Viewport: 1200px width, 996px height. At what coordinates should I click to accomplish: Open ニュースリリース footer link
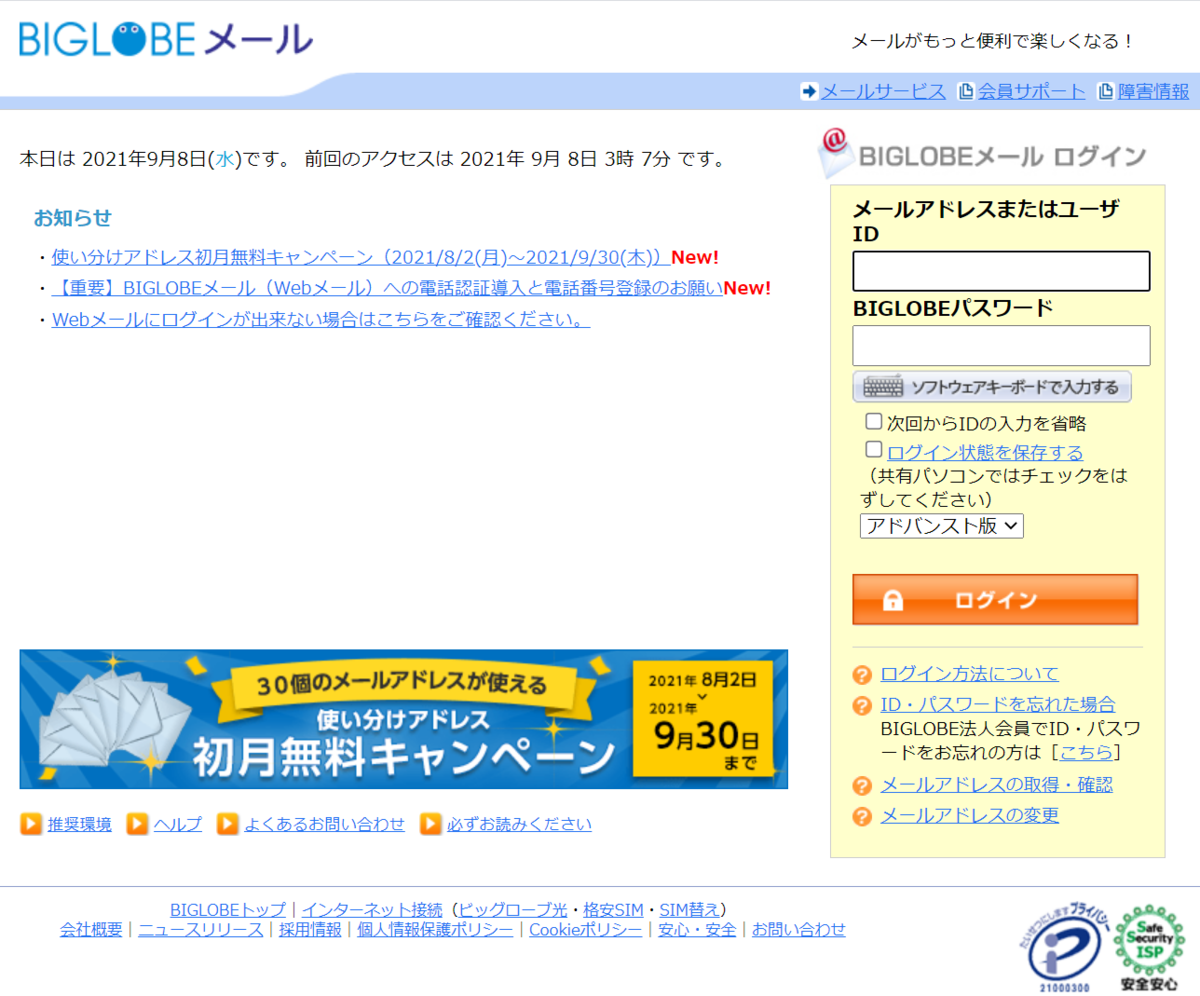pyautogui.click(x=201, y=930)
